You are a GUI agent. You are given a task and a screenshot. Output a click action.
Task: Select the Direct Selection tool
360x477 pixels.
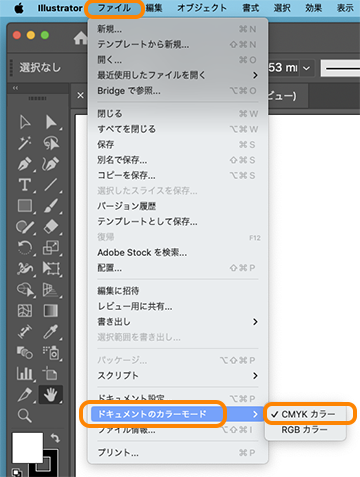pos(51,122)
